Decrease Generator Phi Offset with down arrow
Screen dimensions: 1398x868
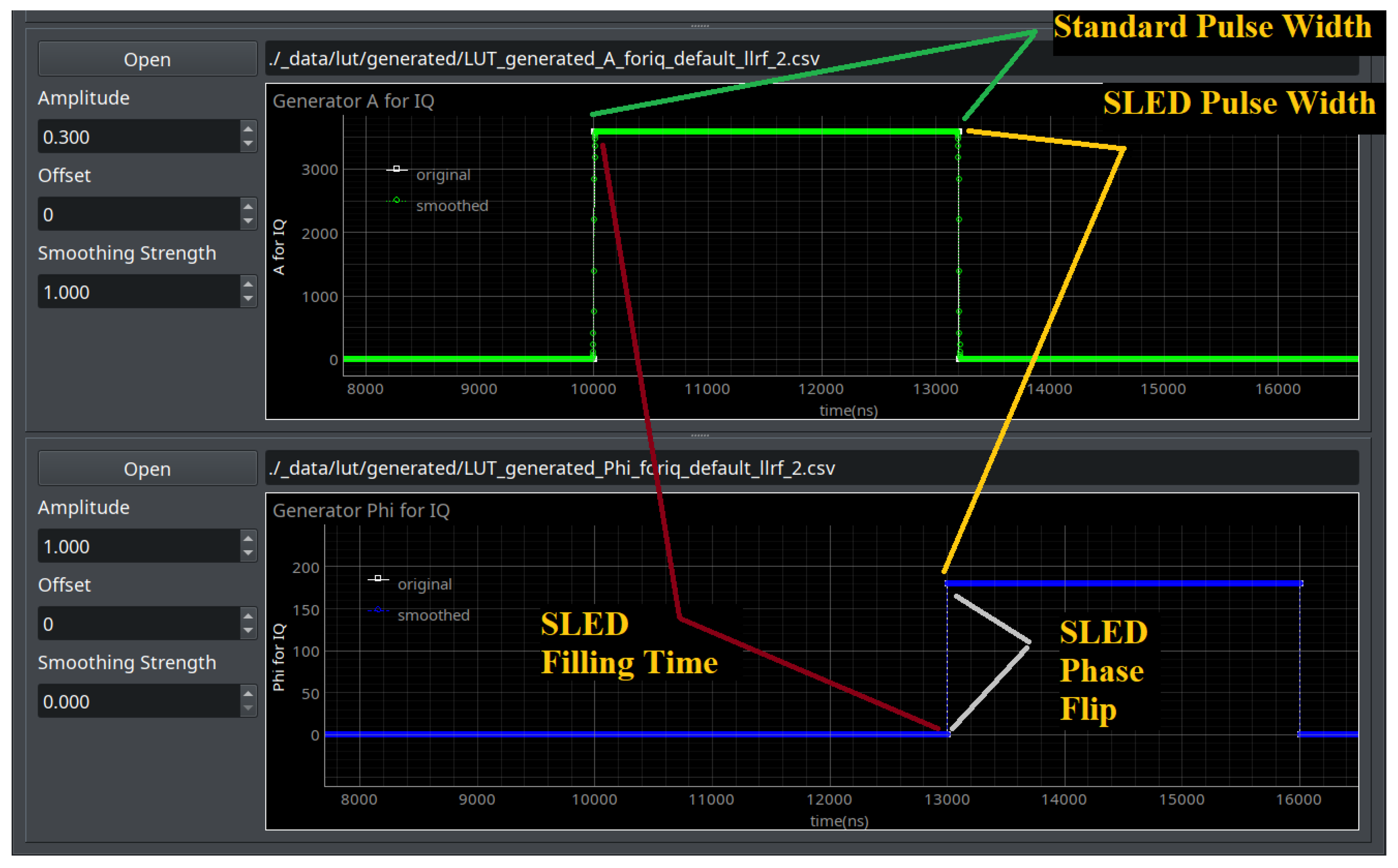click(248, 630)
